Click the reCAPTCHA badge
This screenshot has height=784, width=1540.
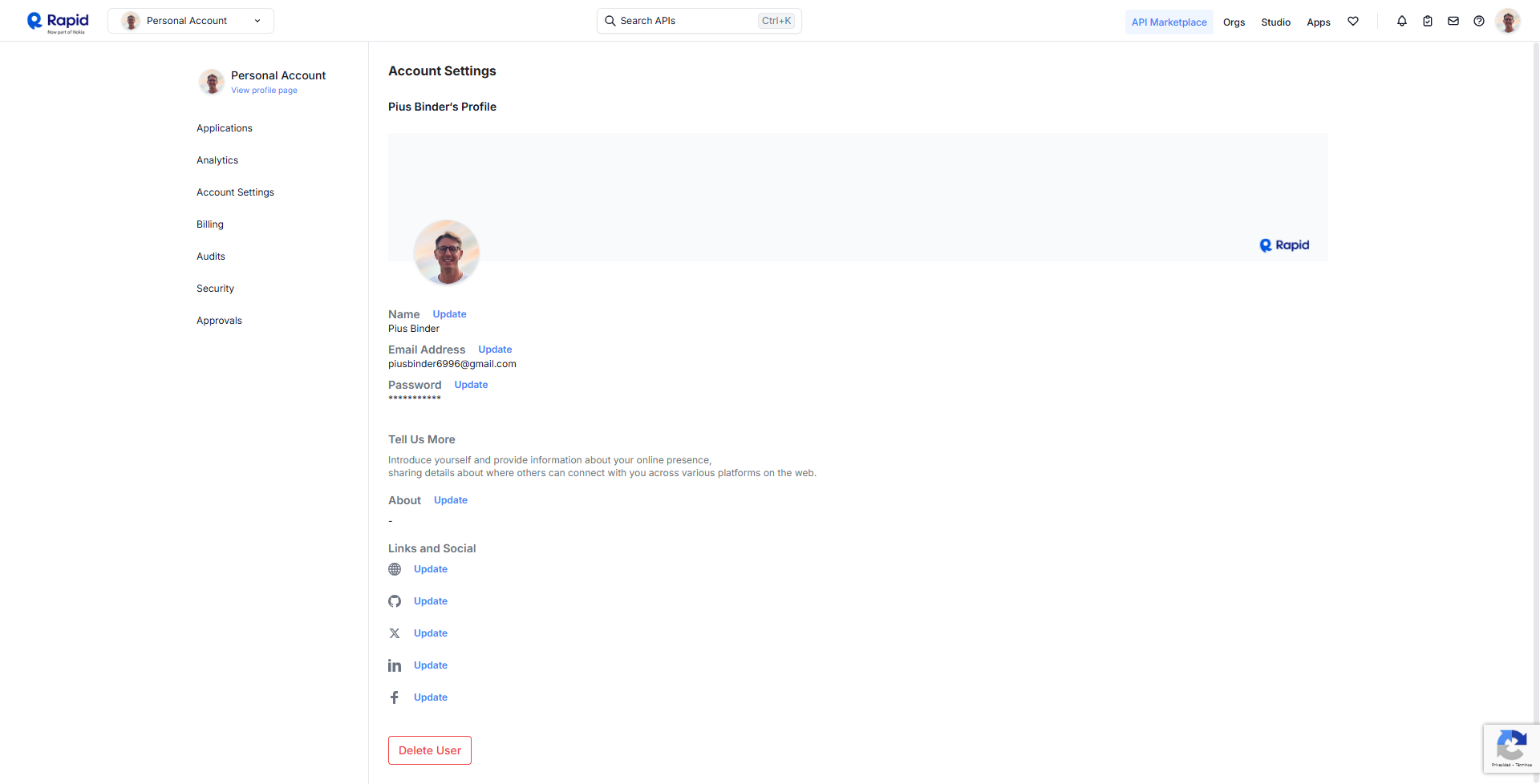point(1511,749)
